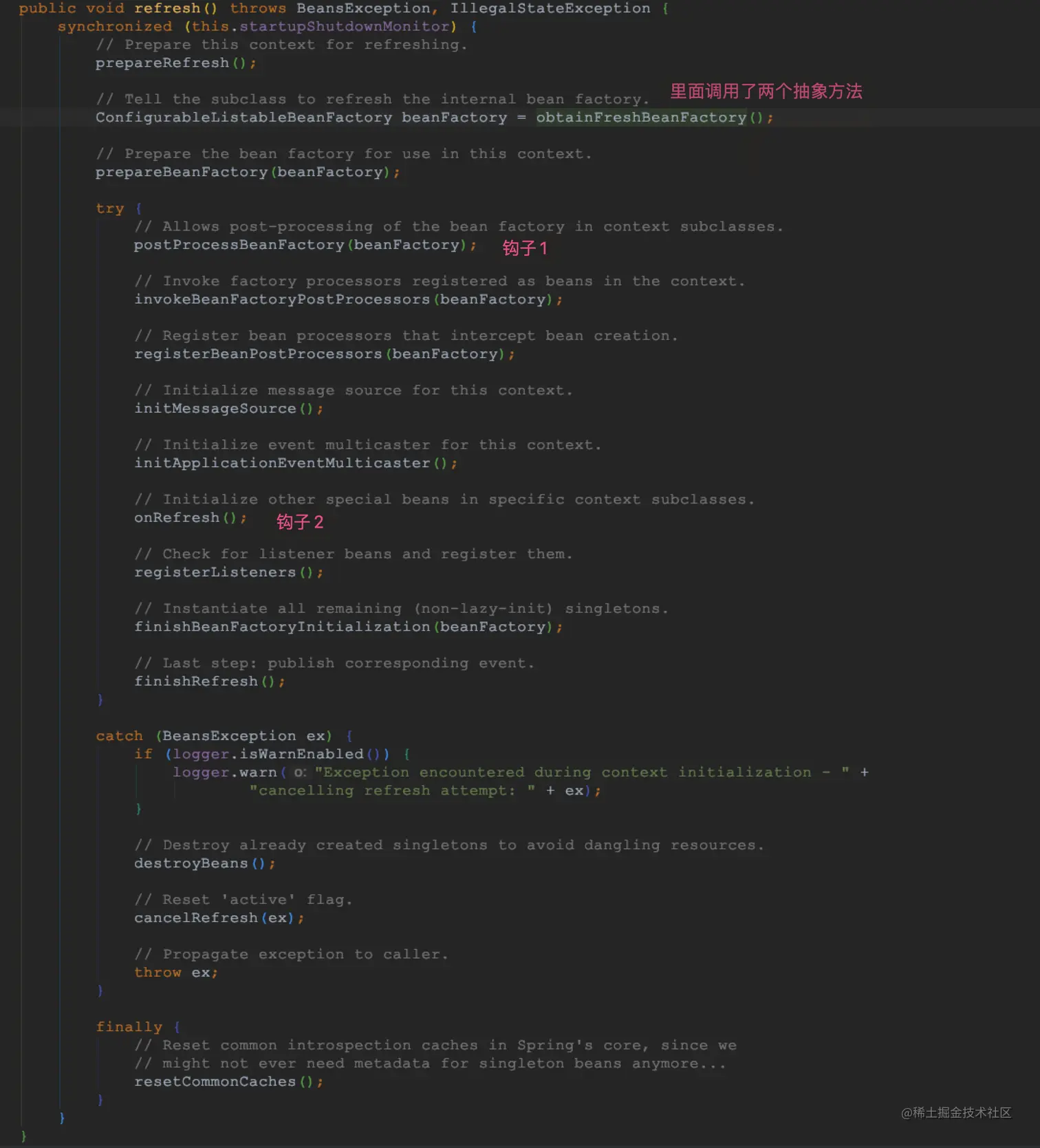Click the resetCommonCaches() call

point(228,1081)
